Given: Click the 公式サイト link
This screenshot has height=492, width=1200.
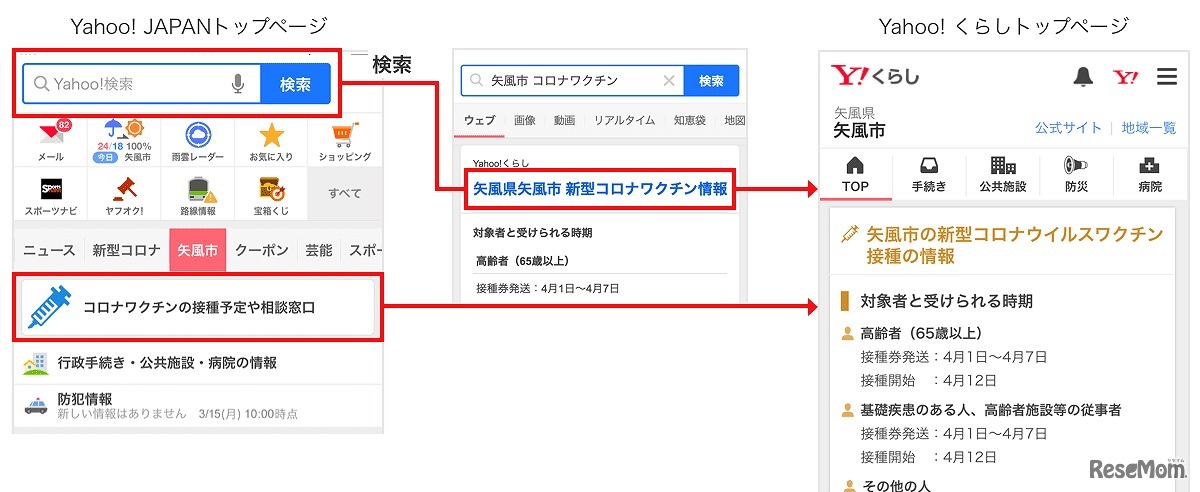Looking at the screenshot, I should pos(1068,128).
